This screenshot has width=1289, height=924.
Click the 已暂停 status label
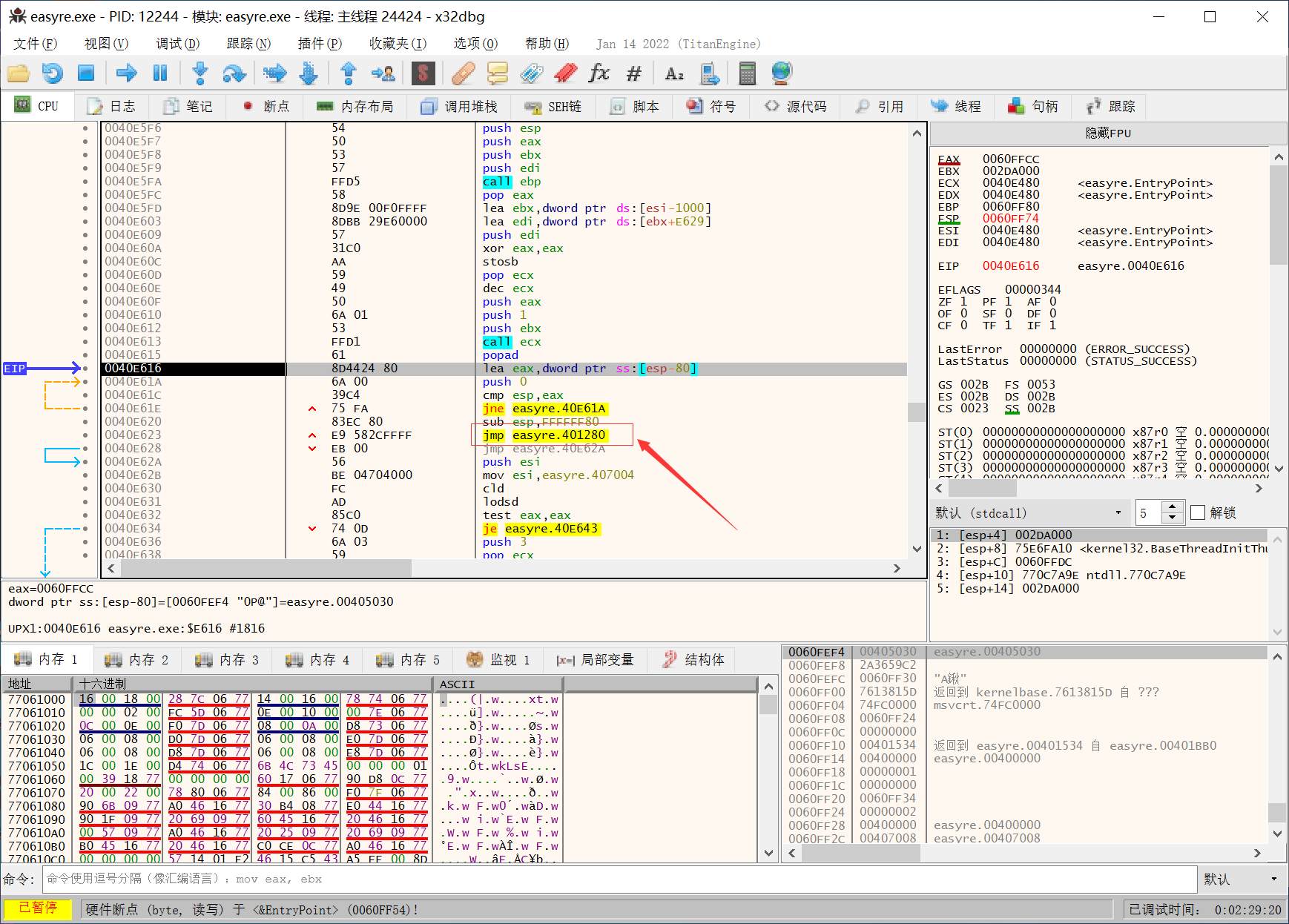(x=38, y=908)
